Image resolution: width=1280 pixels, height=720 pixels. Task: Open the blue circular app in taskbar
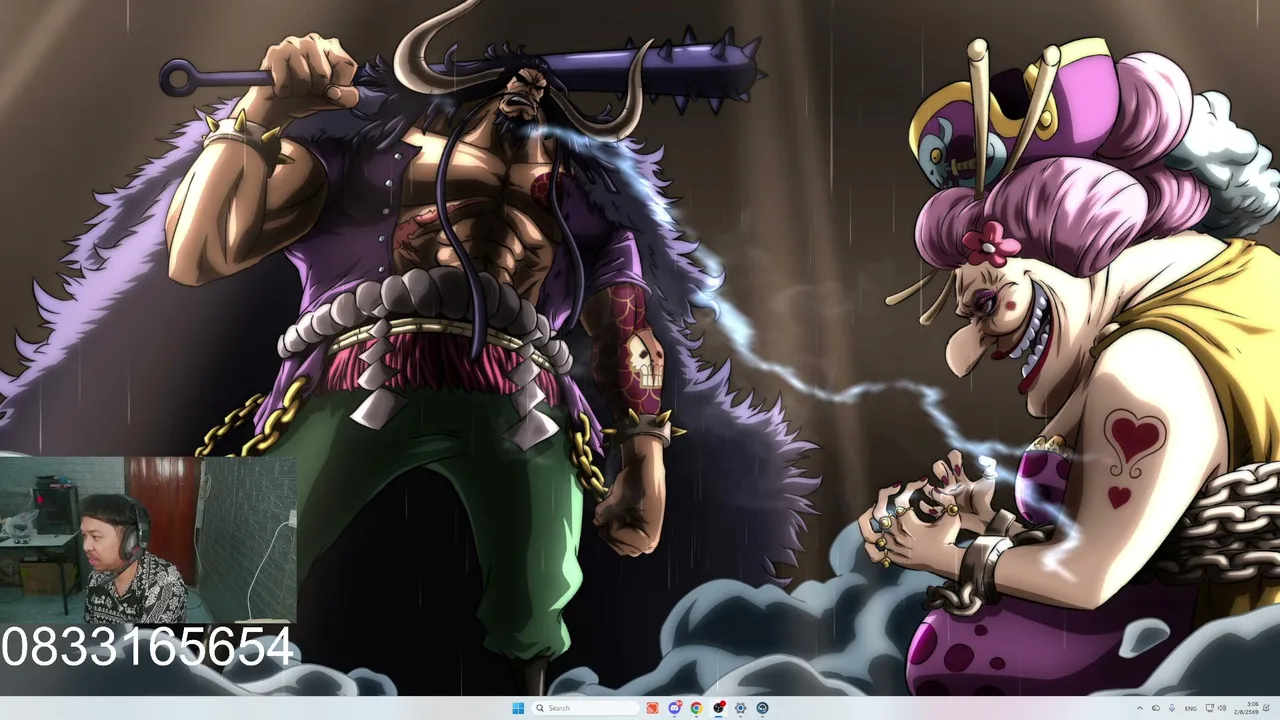click(762, 708)
